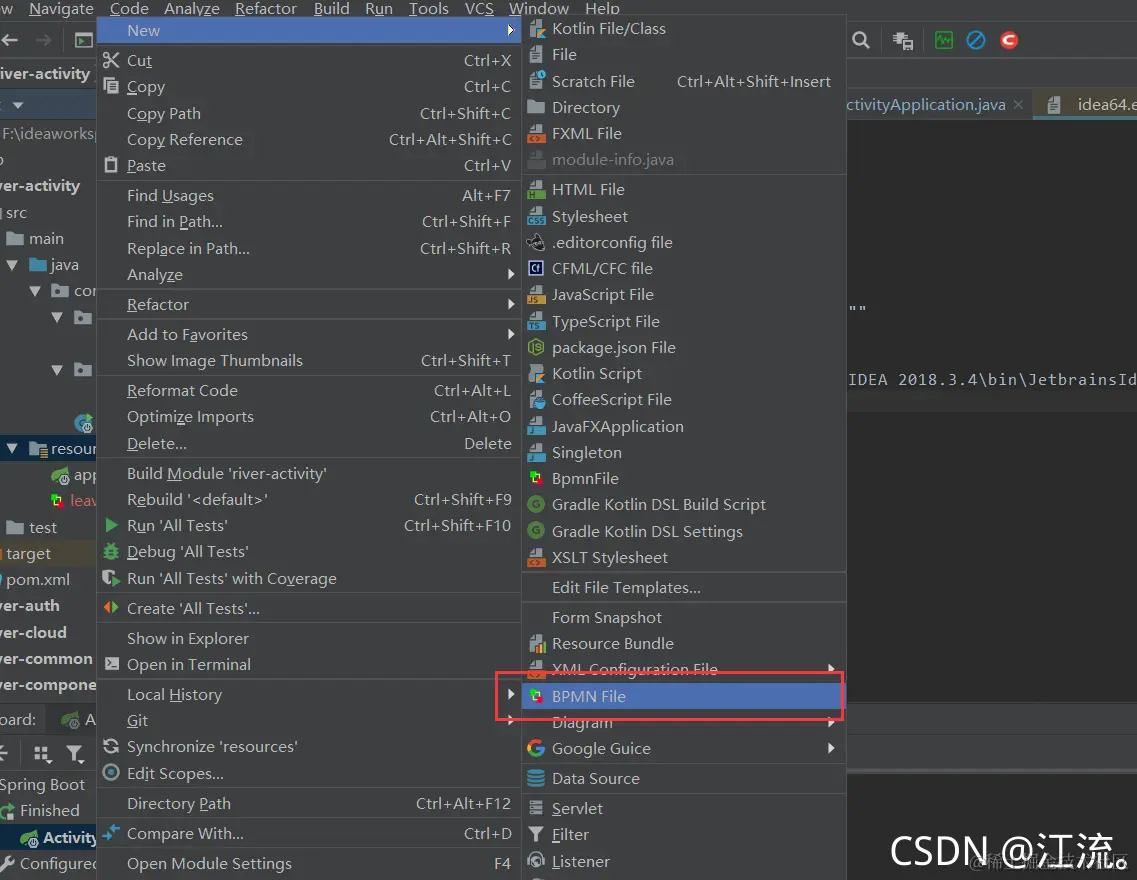Click the green monitor toolbar icon
Image resolution: width=1137 pixels, height=880 pixels.
tap(943, 41)
